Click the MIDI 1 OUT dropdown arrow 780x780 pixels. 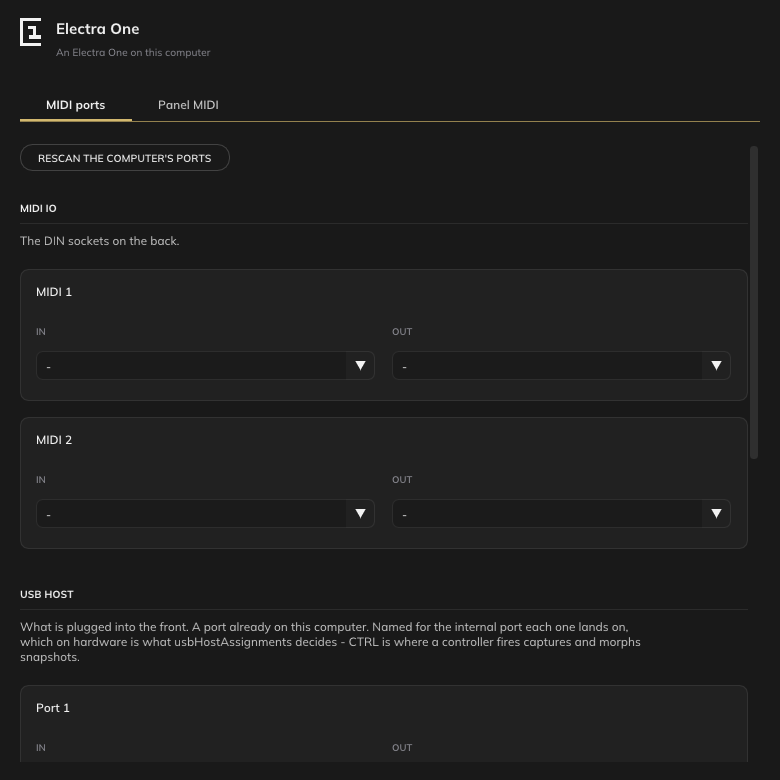tap(716, 366)
